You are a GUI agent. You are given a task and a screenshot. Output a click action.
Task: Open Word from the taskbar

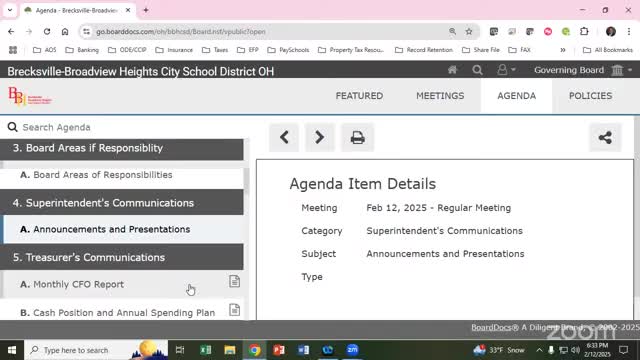303,350
